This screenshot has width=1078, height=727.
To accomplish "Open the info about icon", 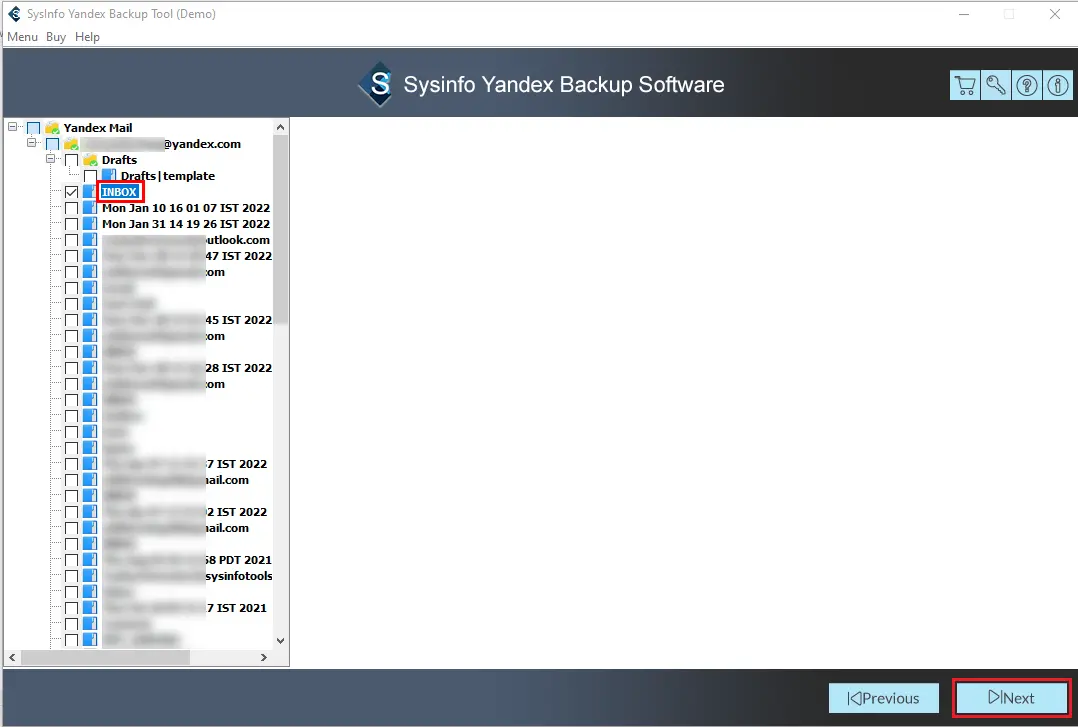I will click(1057, 85).
